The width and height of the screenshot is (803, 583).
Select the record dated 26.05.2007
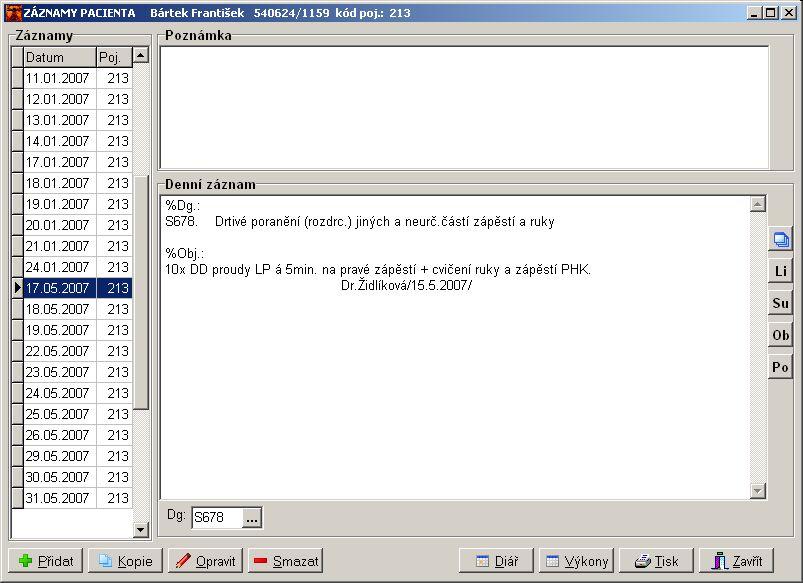(78, 435)
